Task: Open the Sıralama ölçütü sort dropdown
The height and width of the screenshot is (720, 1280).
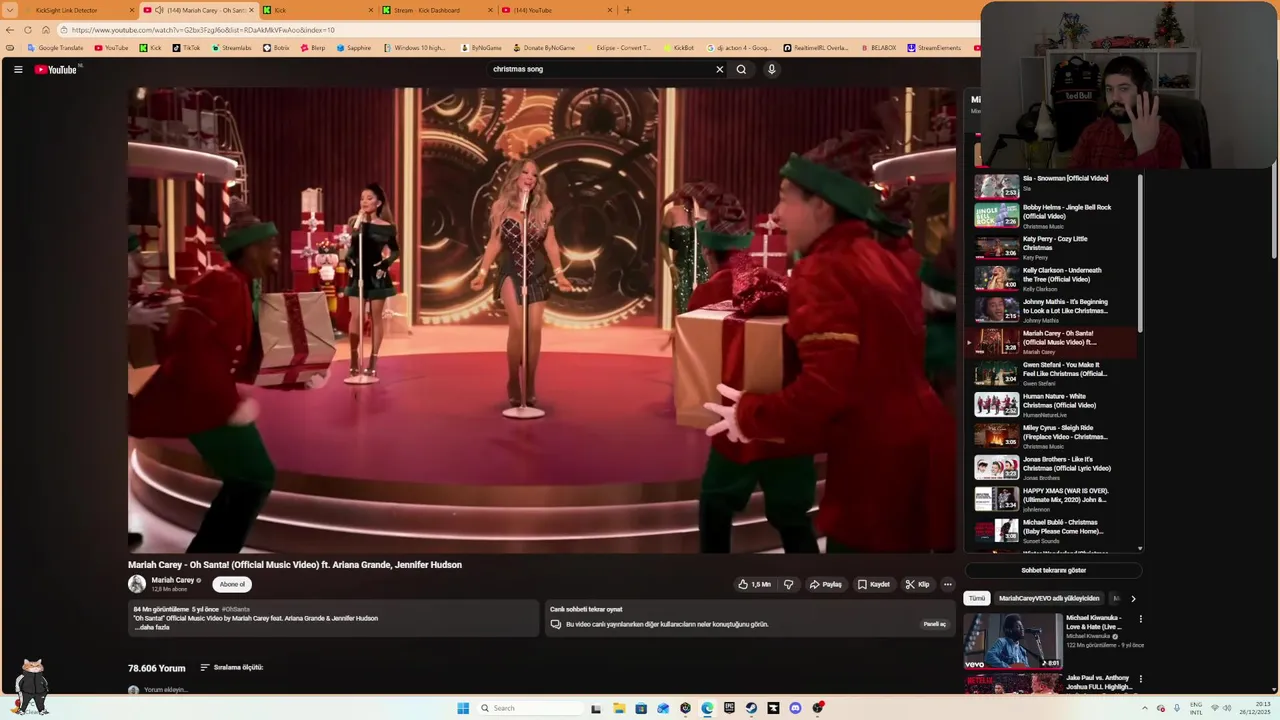Action: tap(231, 667)
